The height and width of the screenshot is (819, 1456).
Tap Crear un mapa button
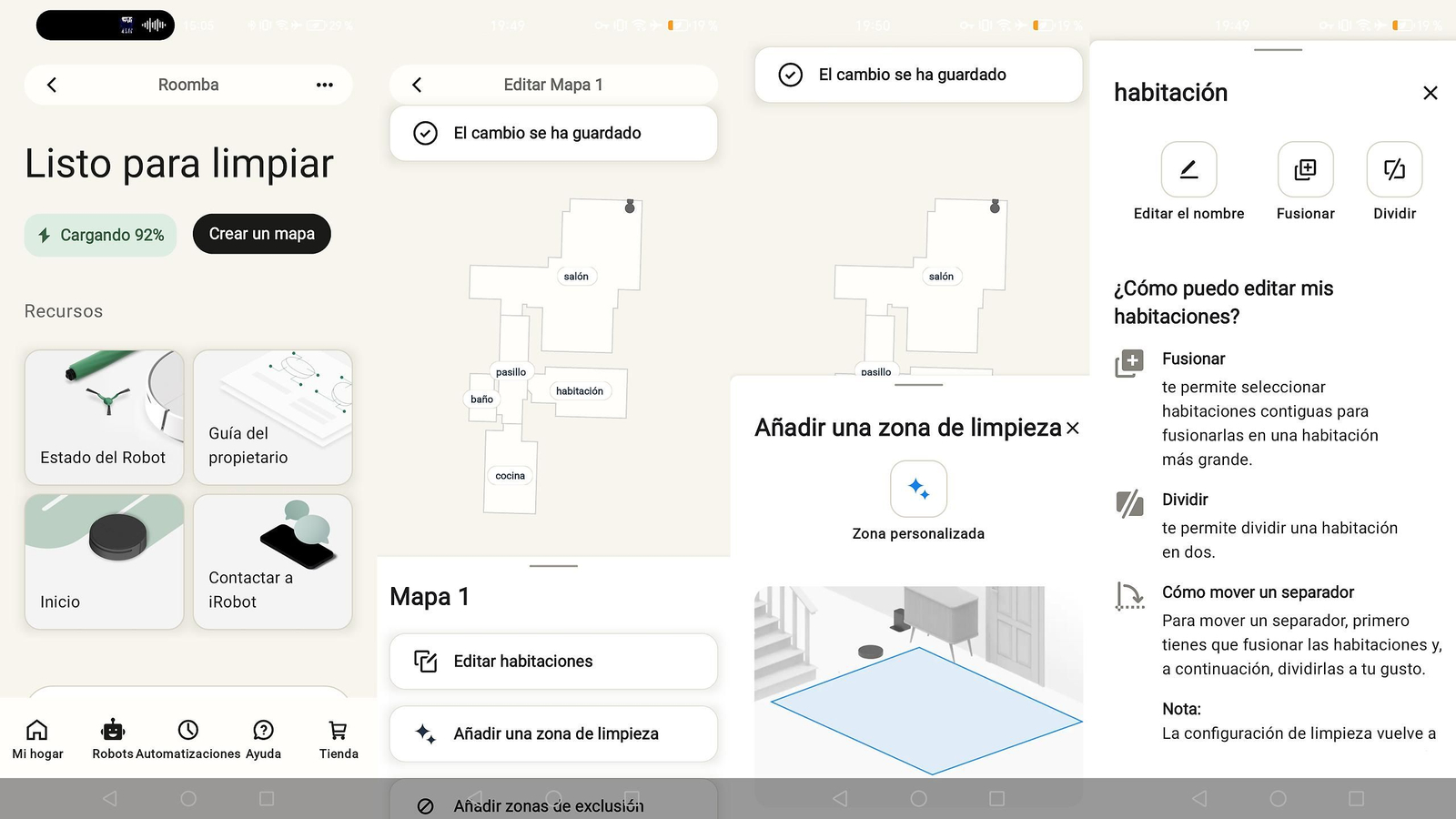coord(262,234)
